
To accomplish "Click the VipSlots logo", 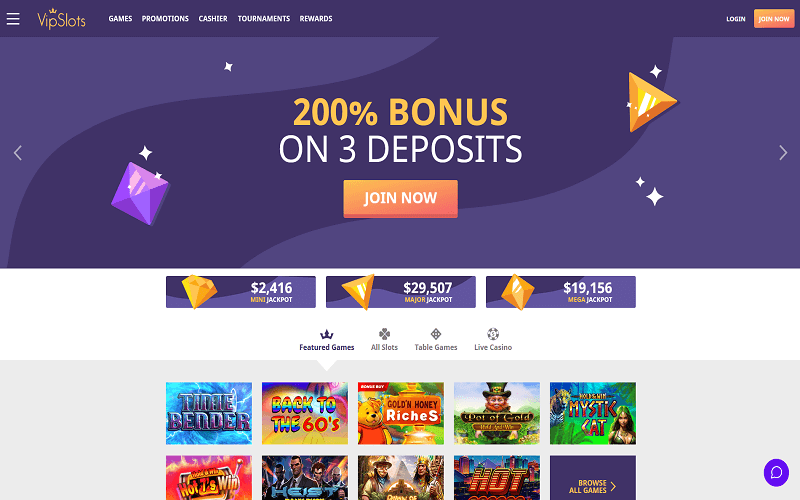I will tap(61, 19).
